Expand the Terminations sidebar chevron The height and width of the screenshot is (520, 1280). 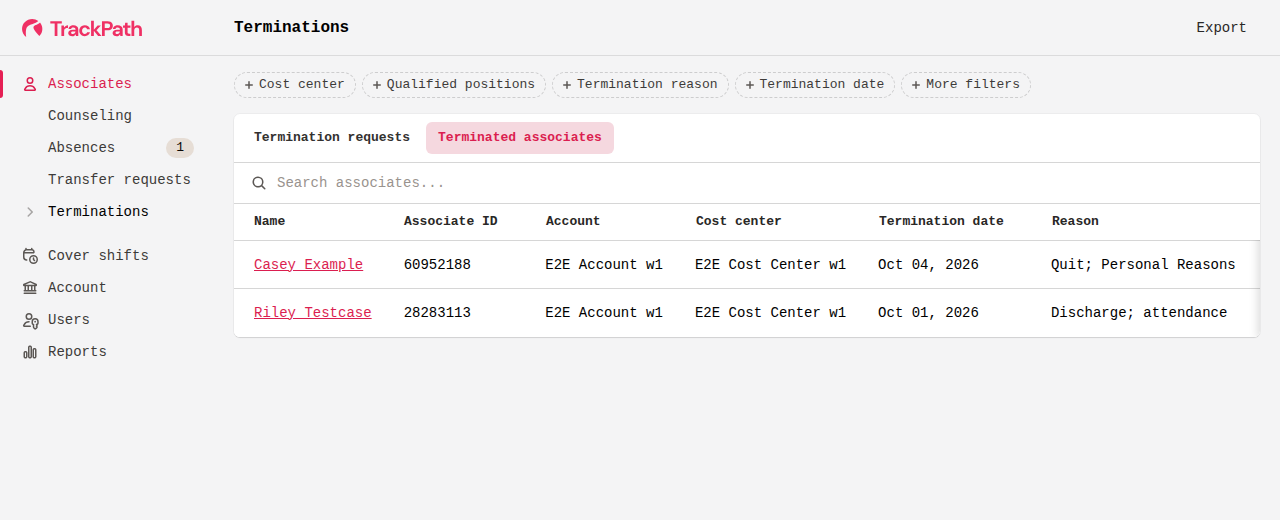click(30, 212)
